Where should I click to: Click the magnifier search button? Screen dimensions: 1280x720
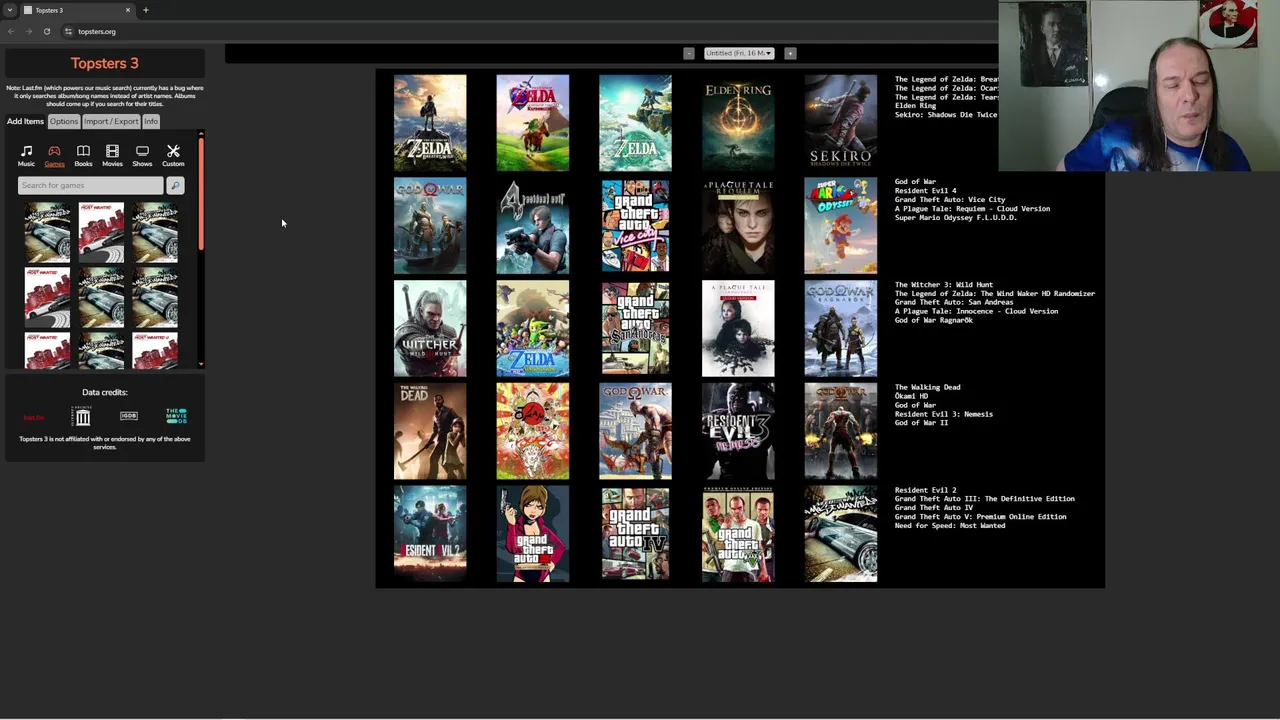click(x=175, y=185)
